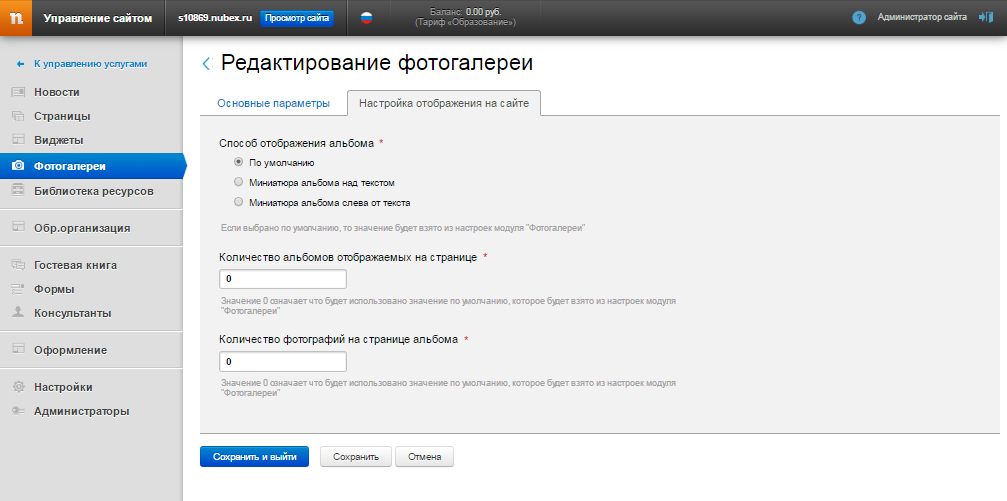Click the Оформление sidebar icon

[x=18, y=350]
